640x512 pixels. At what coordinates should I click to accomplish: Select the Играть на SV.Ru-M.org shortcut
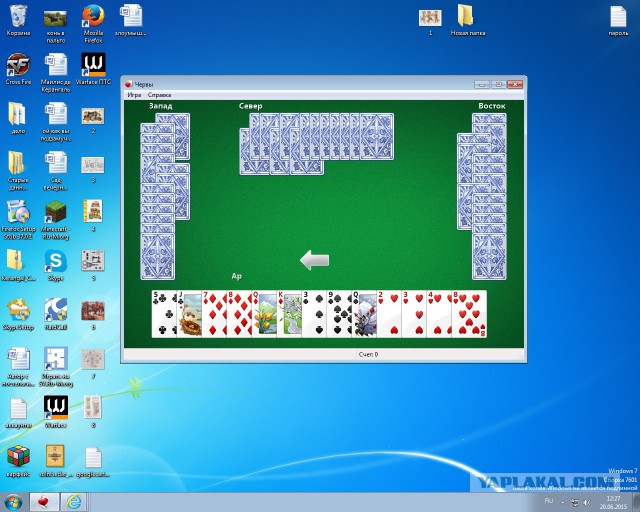pos(56,367)
